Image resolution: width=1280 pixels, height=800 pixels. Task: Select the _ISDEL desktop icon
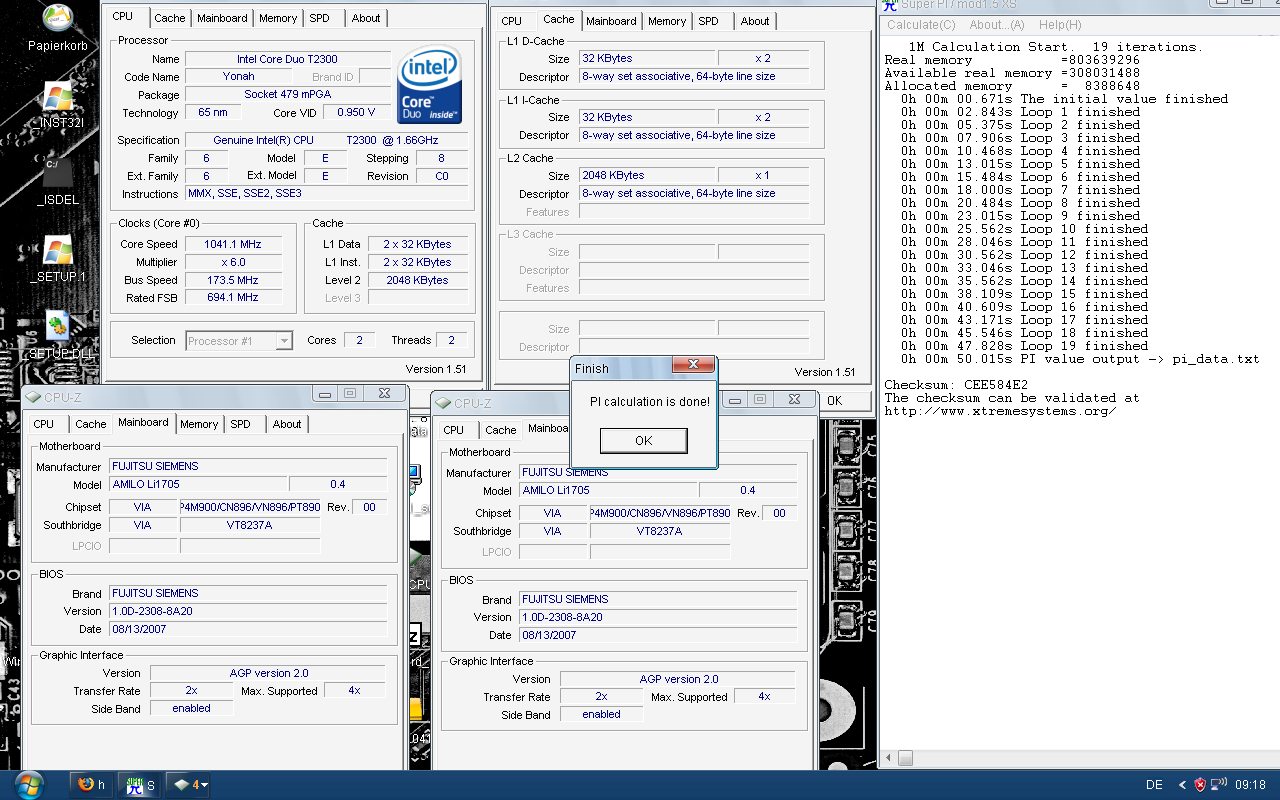[x=57, y=183]
